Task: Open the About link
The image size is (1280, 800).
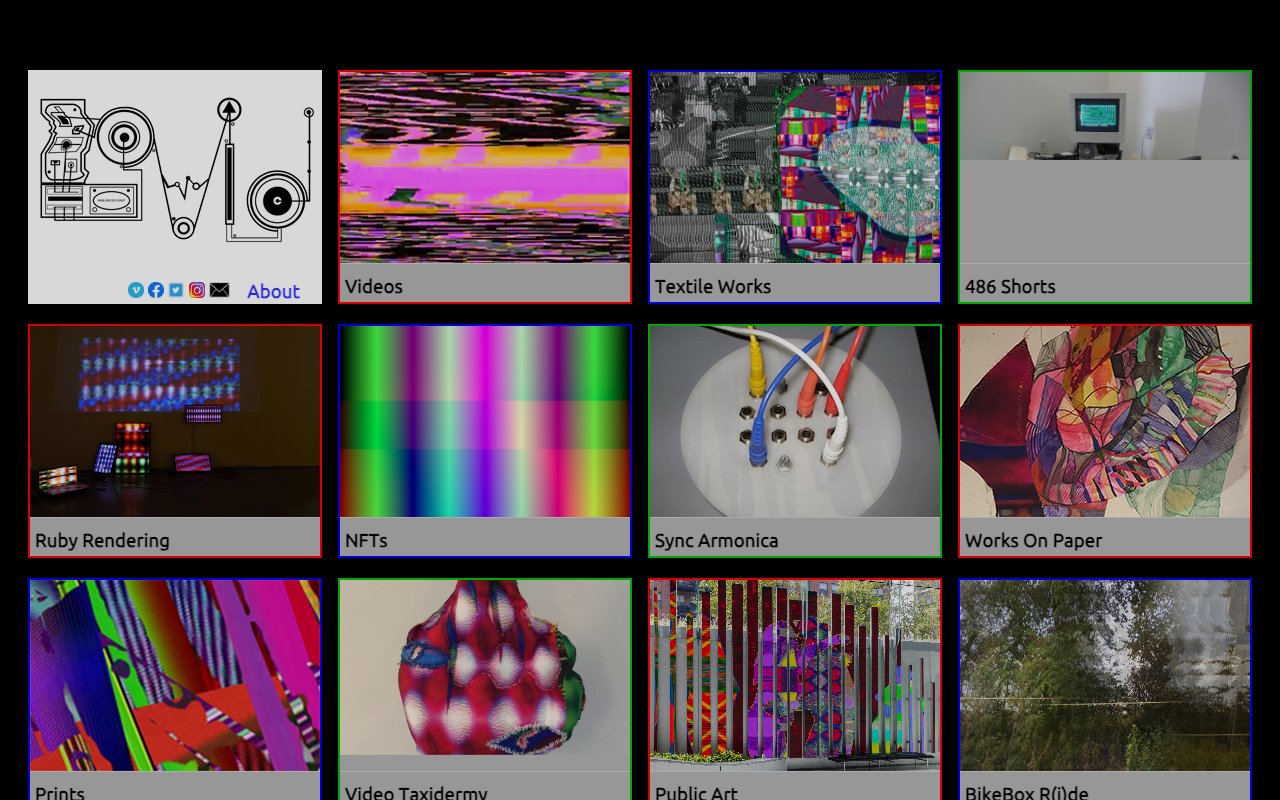Action: click(x=273, y=291)
